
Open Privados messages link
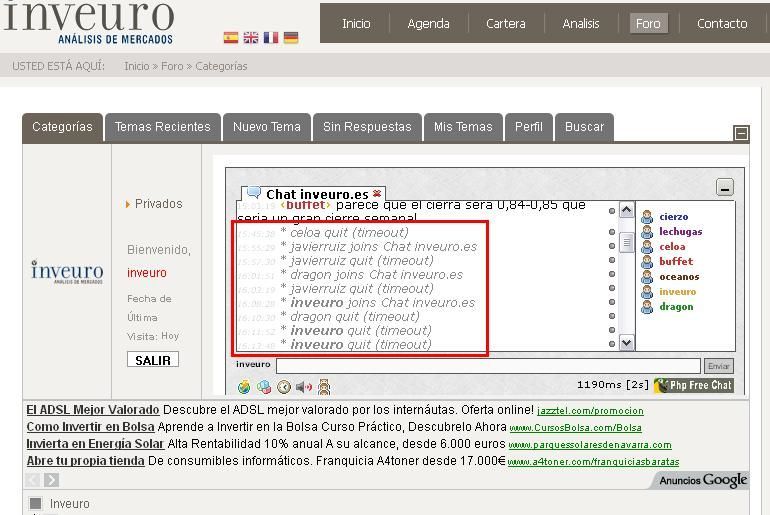158,204
